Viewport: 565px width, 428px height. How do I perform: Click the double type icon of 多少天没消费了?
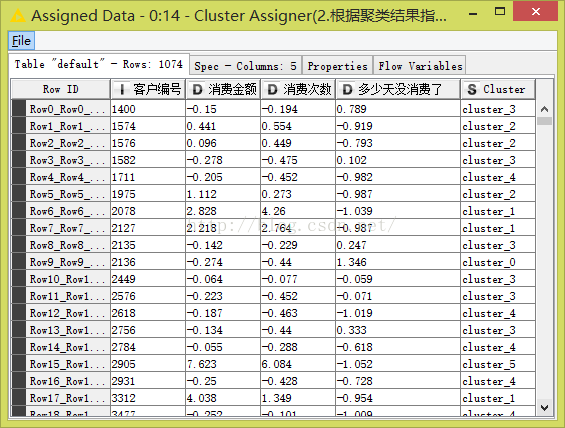pyautogui.click(x=347, y=89)
